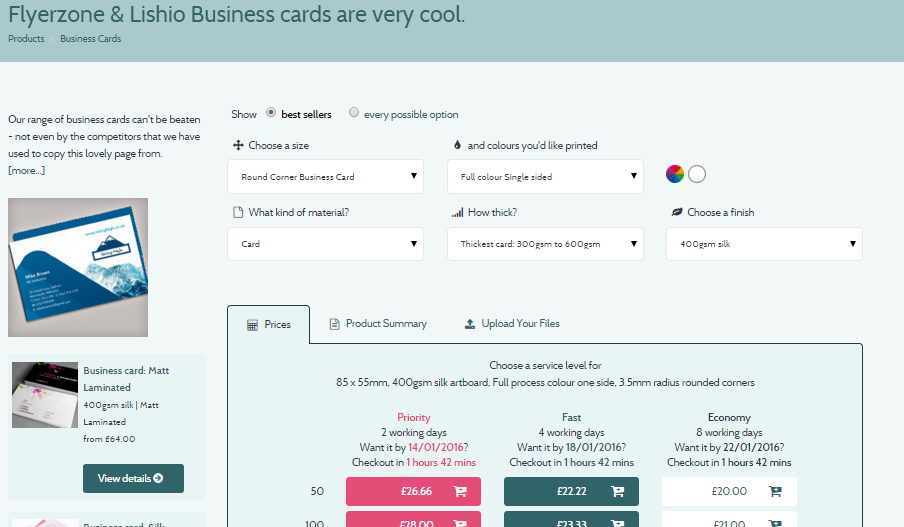The width and height of the screenshot is (904, 527).
Task: Click View details for Matt Laminated card
Action: (133, 479)
